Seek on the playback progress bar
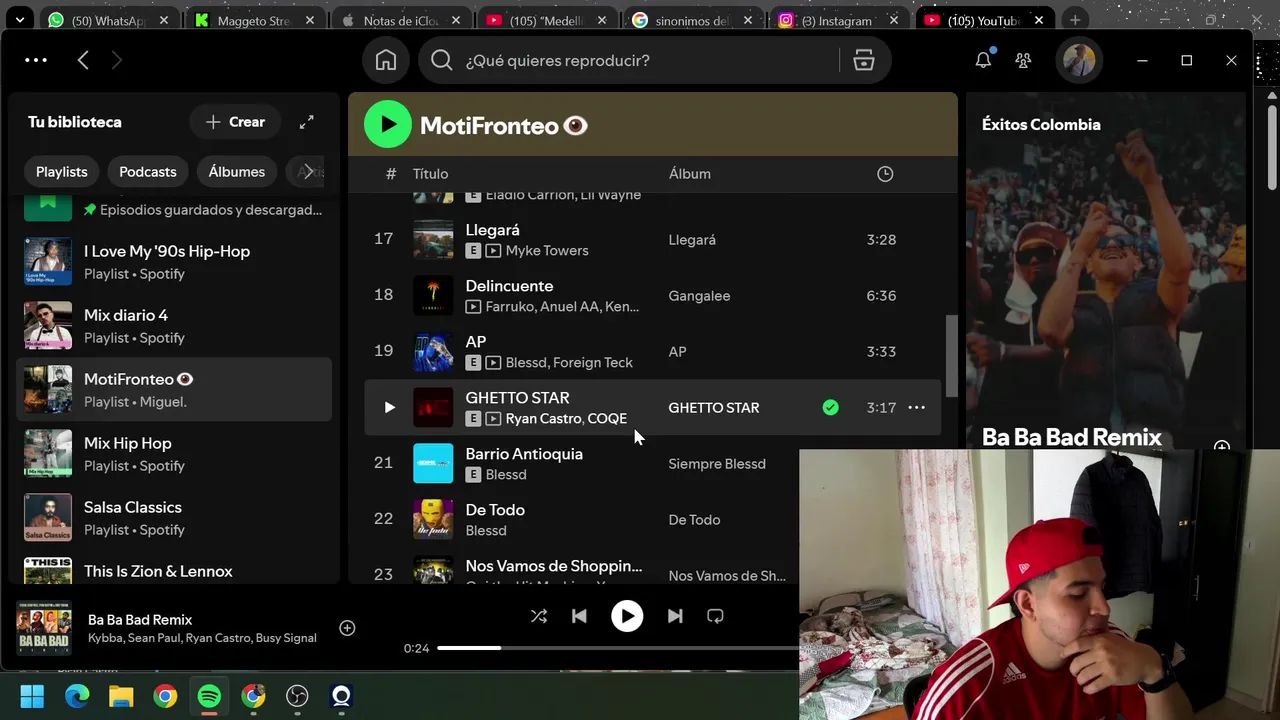The width and height of the screenshot is (1280, 720). (618, 648)
